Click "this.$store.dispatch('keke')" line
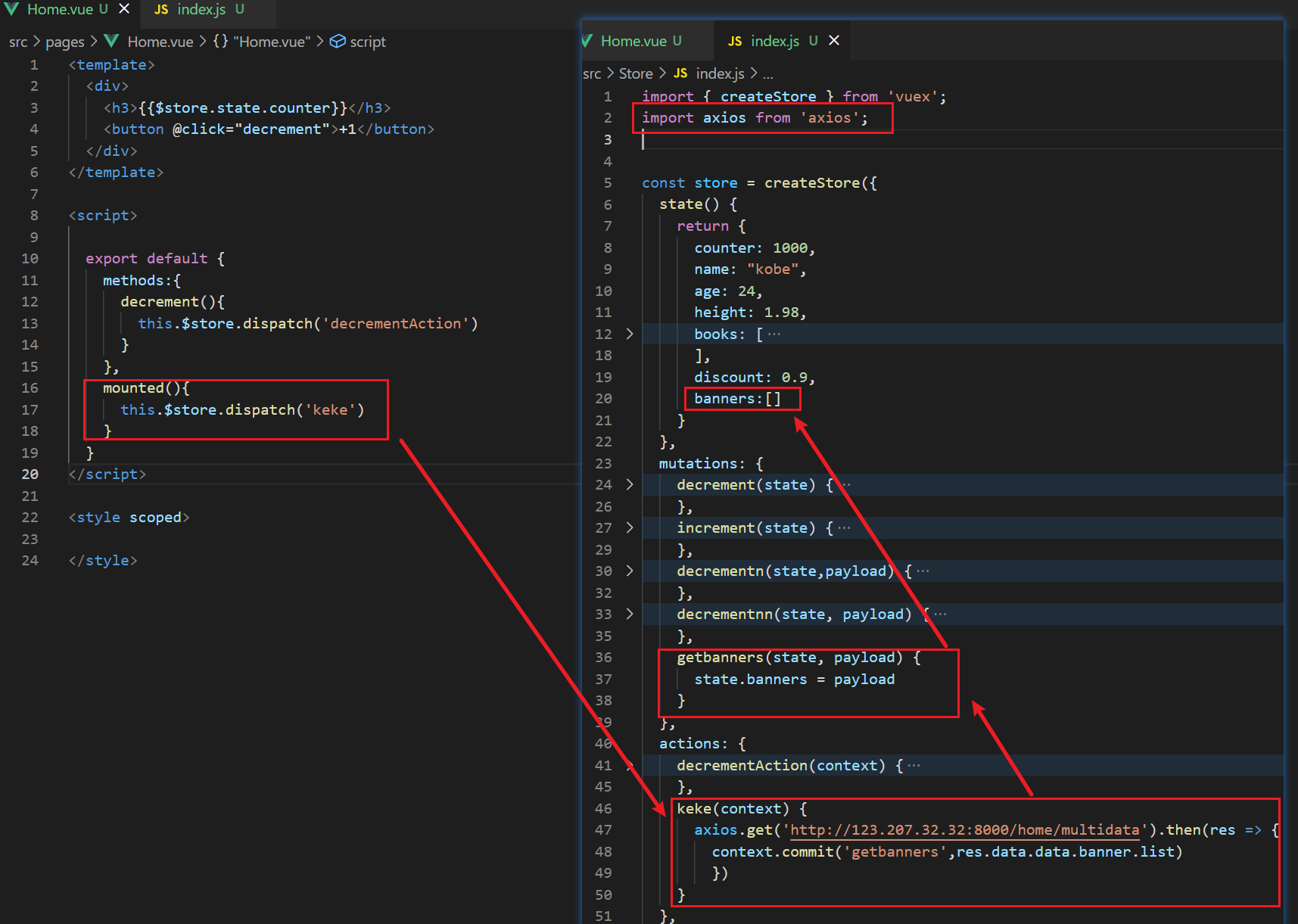The height and width of the screenshot is (924, 1298). pos(242,409)
